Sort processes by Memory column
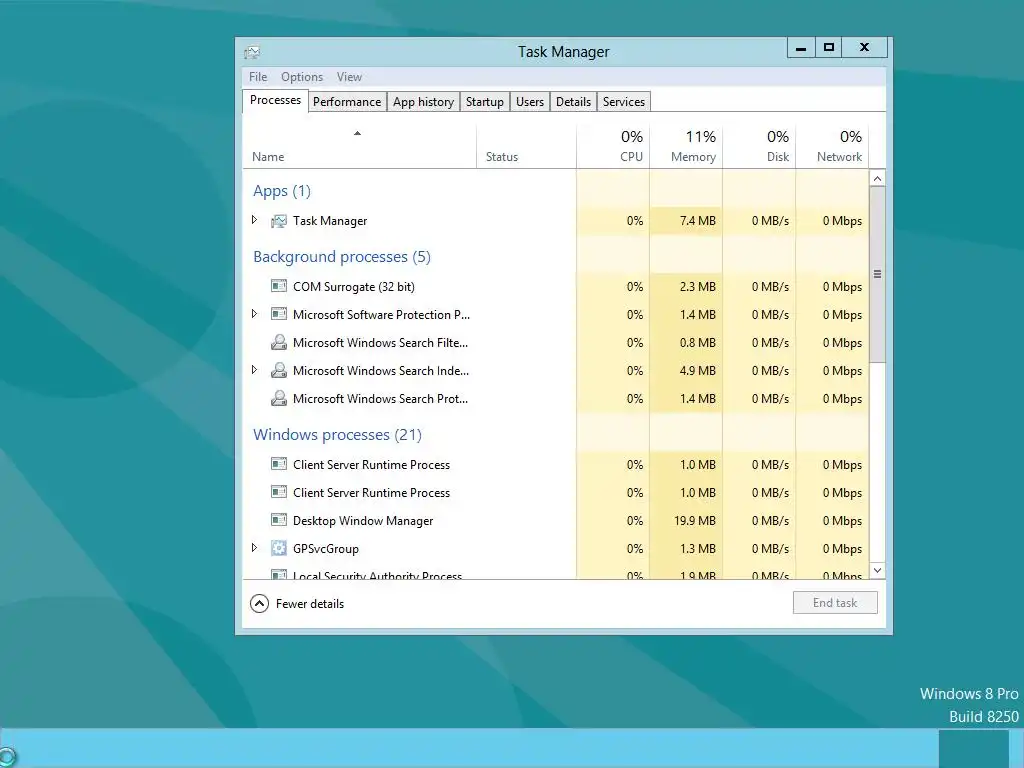The image size is (1024, 768). (x=686, y=147)
